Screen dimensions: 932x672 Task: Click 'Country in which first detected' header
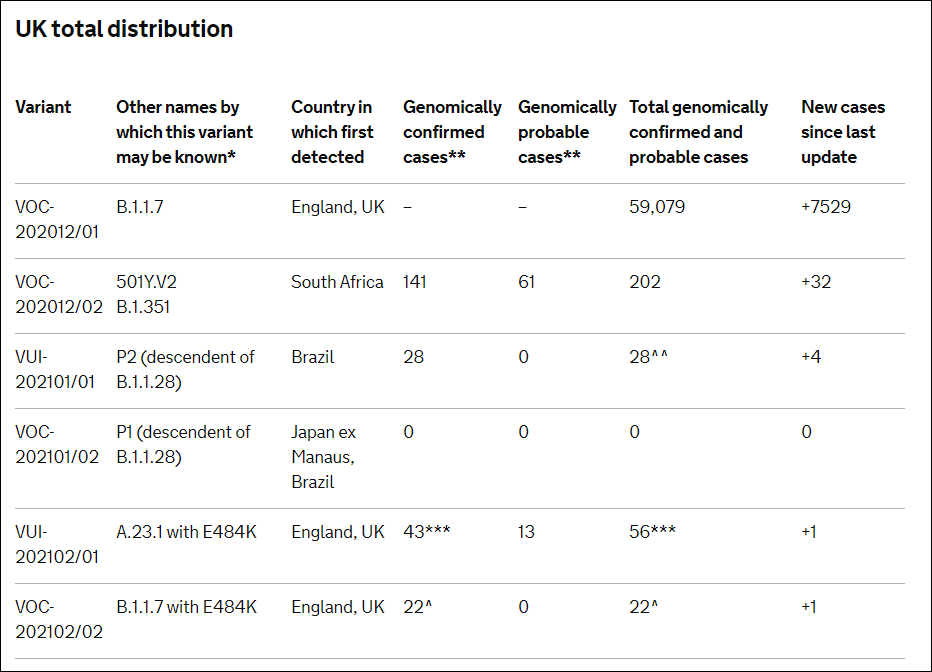[x=332, y=132]
